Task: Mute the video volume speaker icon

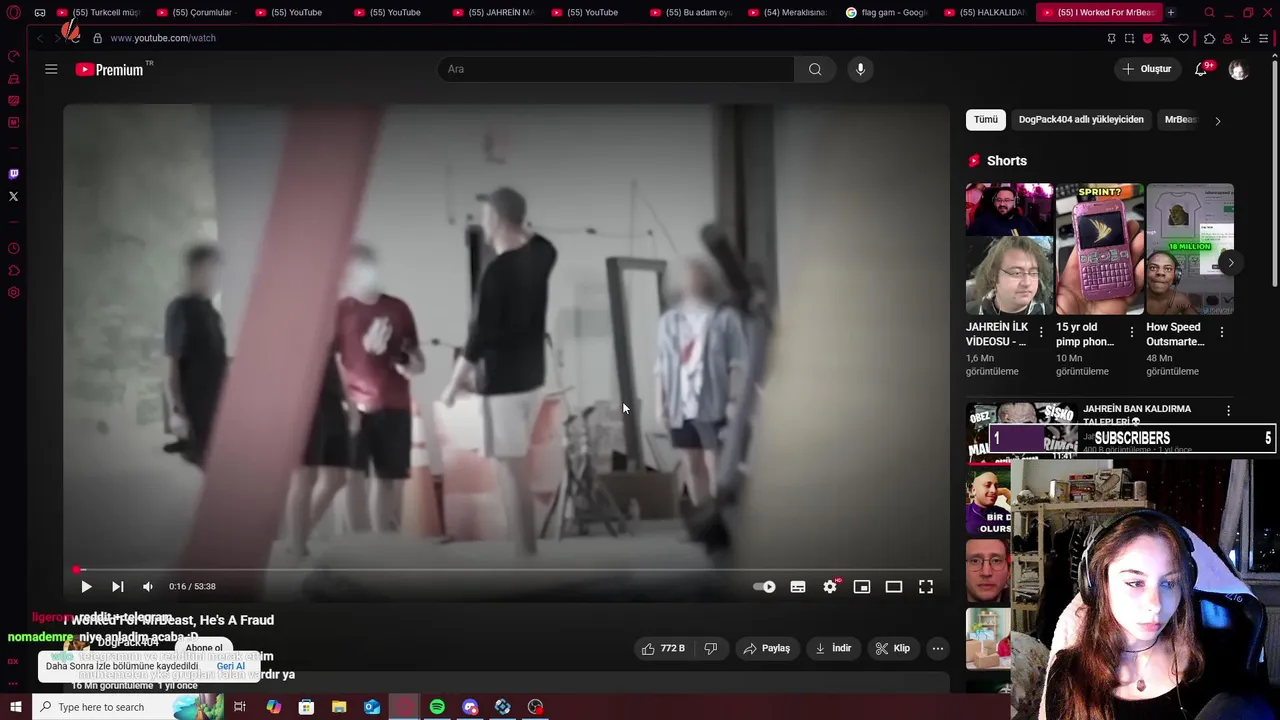Action: point(148,587)
